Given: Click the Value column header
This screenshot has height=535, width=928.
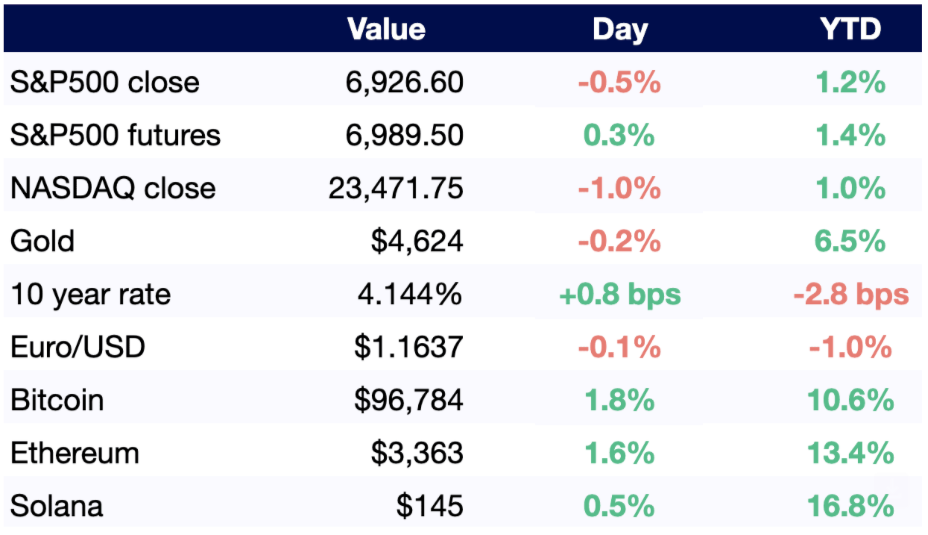Looking at the screenshot, I should tap(386, 29).
